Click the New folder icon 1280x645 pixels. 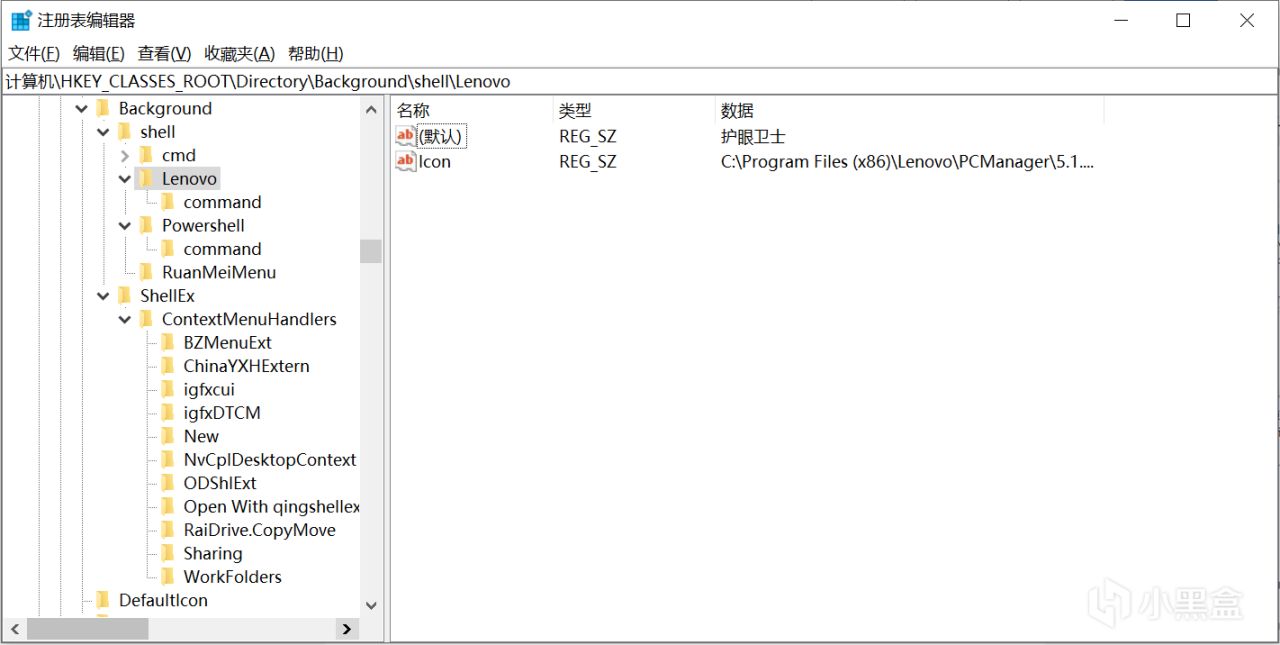pyautogui.click(x=167, y=436)
